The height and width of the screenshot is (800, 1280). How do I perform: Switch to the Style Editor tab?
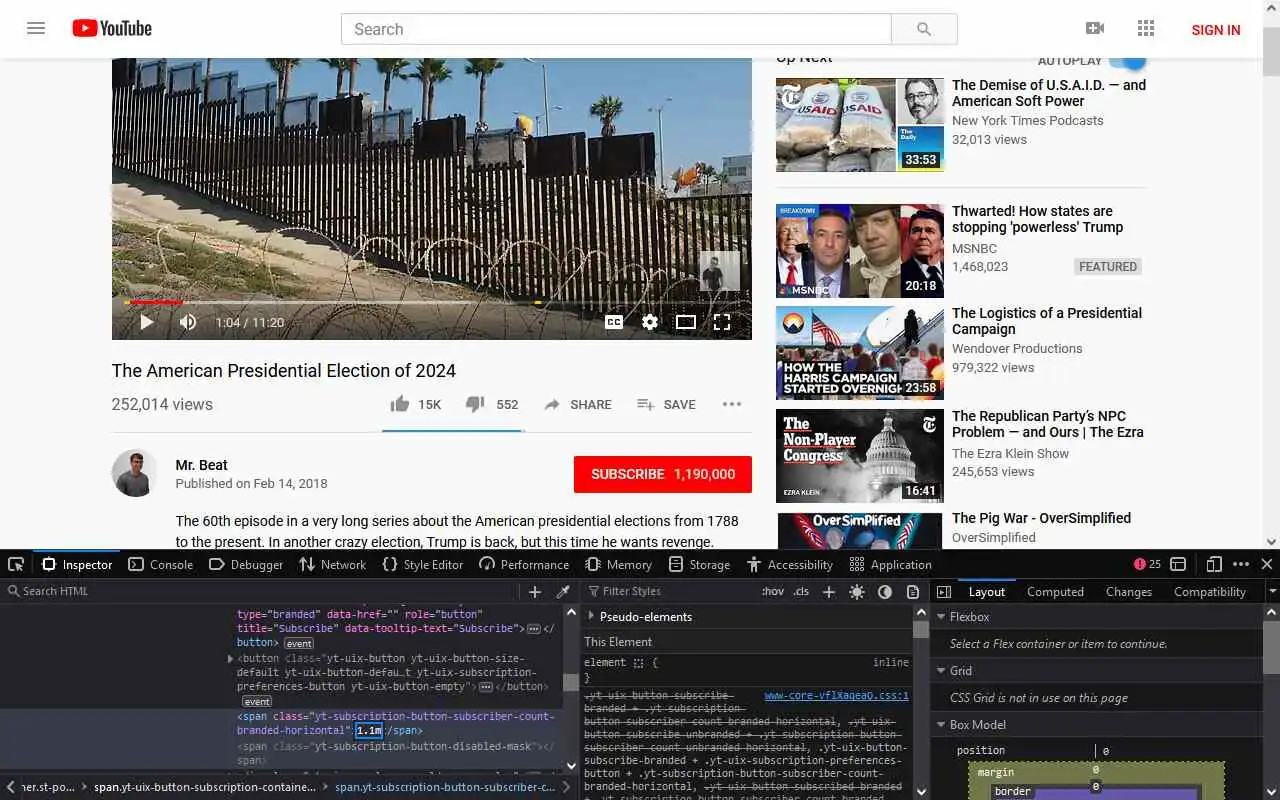point(423,564)
